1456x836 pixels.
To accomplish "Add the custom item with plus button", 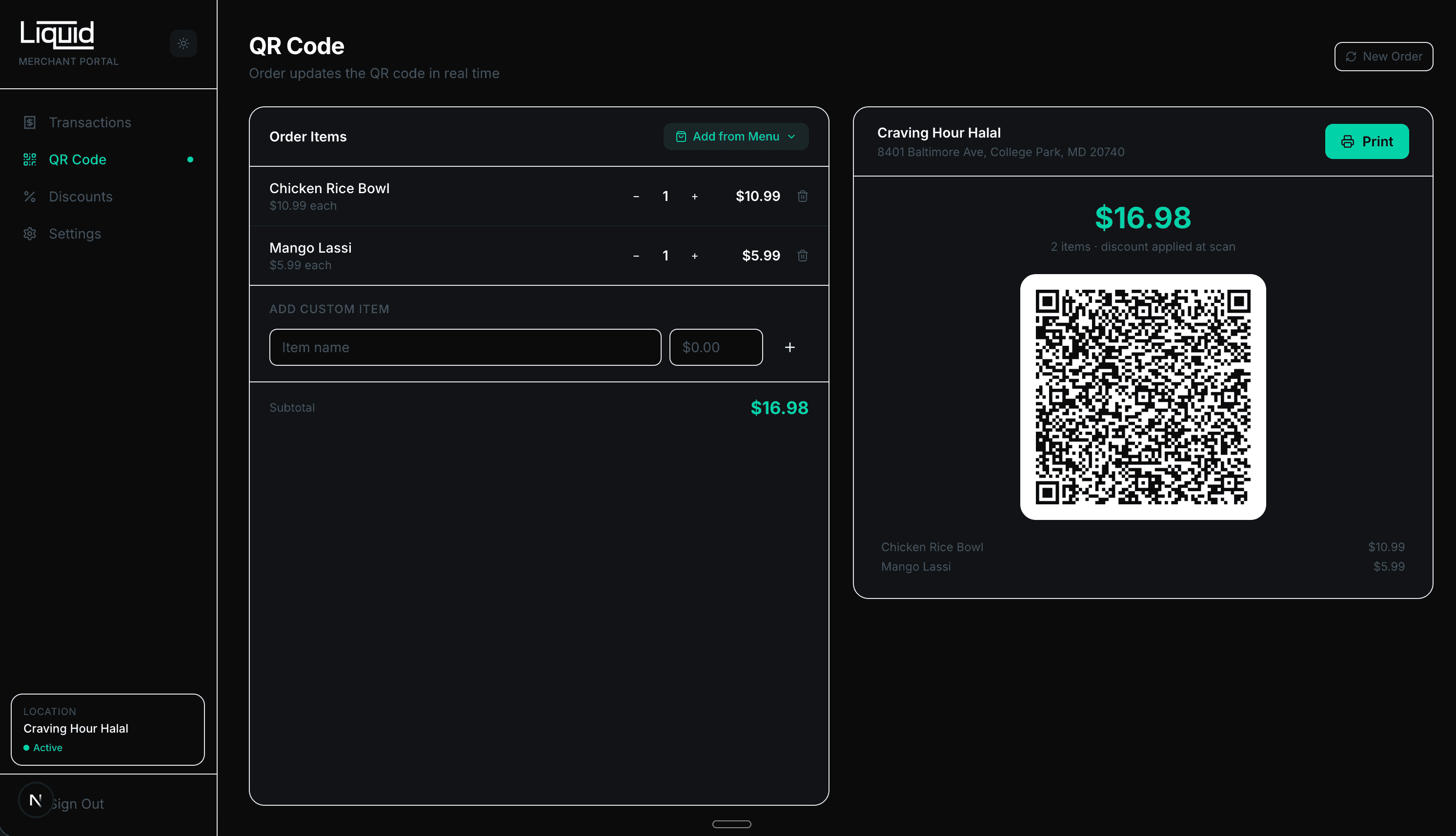I will (x=790, y=347).
